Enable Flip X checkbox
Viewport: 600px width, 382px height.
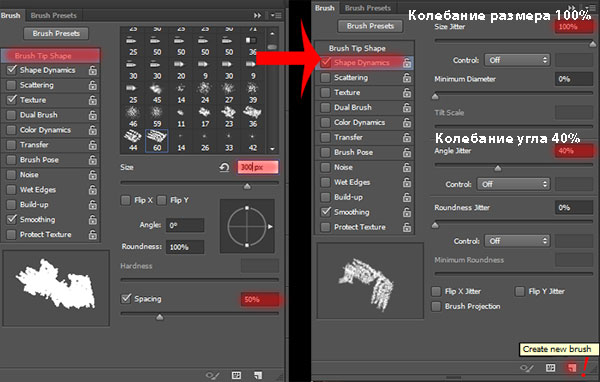126,200
